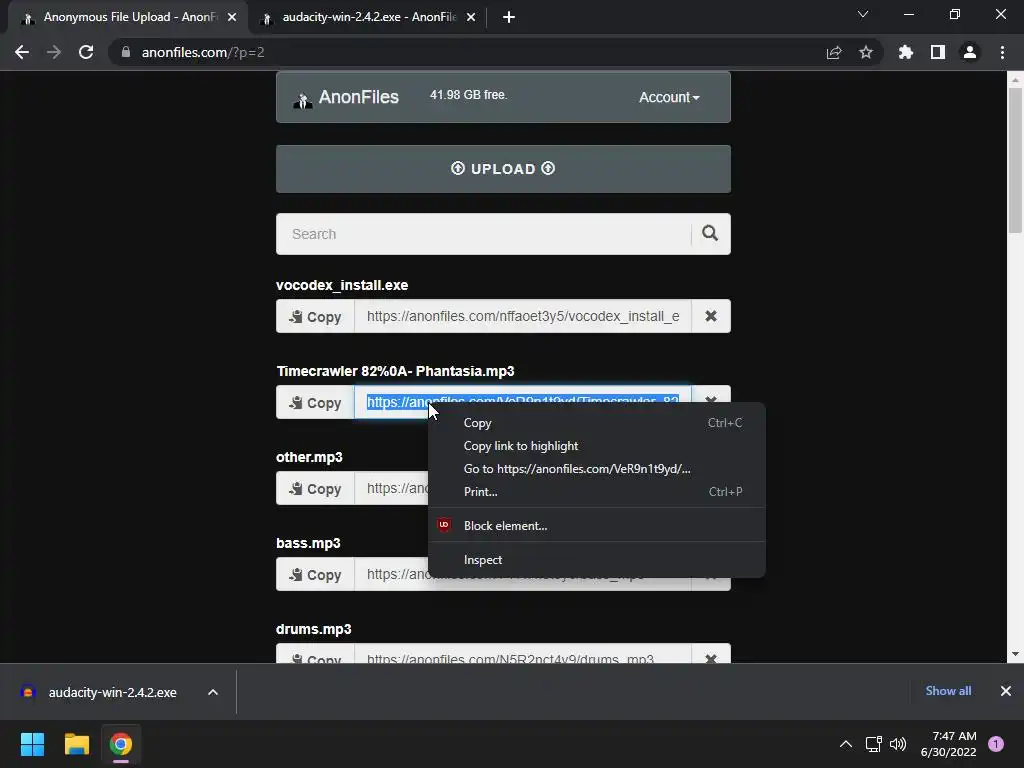The height and width of the screenshot is (768, 1024).
Task: Click the 'bass.mp3' filename label
Action: (308, 543)
